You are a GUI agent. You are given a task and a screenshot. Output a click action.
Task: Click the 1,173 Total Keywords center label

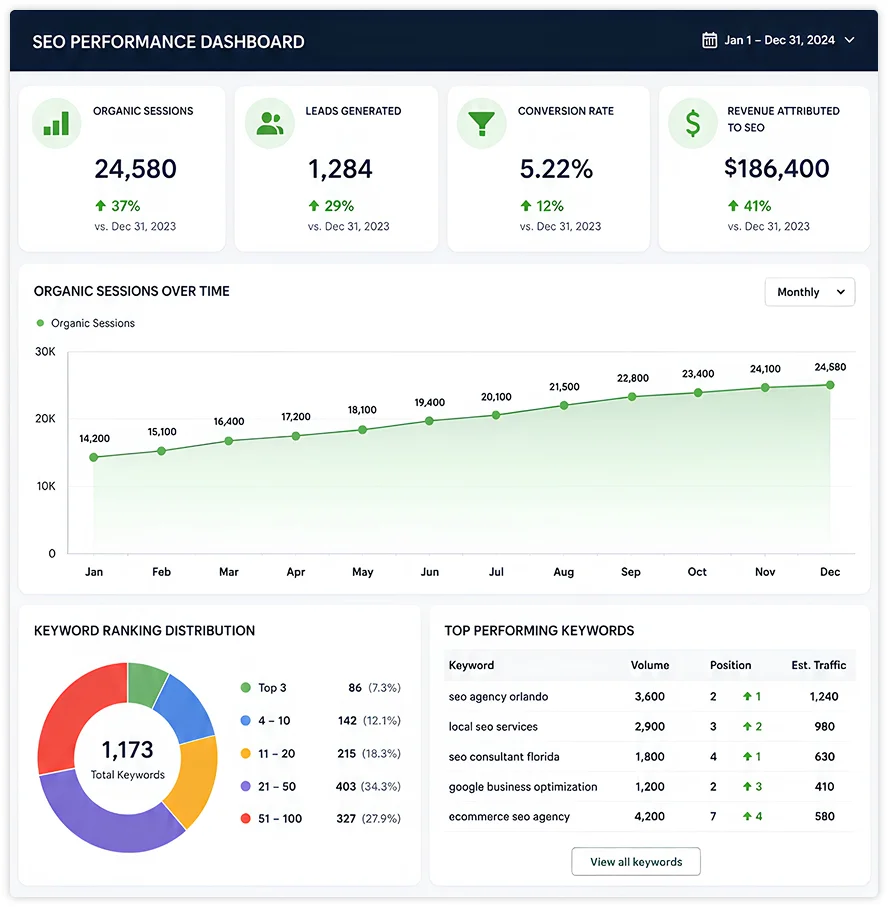click(x=127, y=759)
